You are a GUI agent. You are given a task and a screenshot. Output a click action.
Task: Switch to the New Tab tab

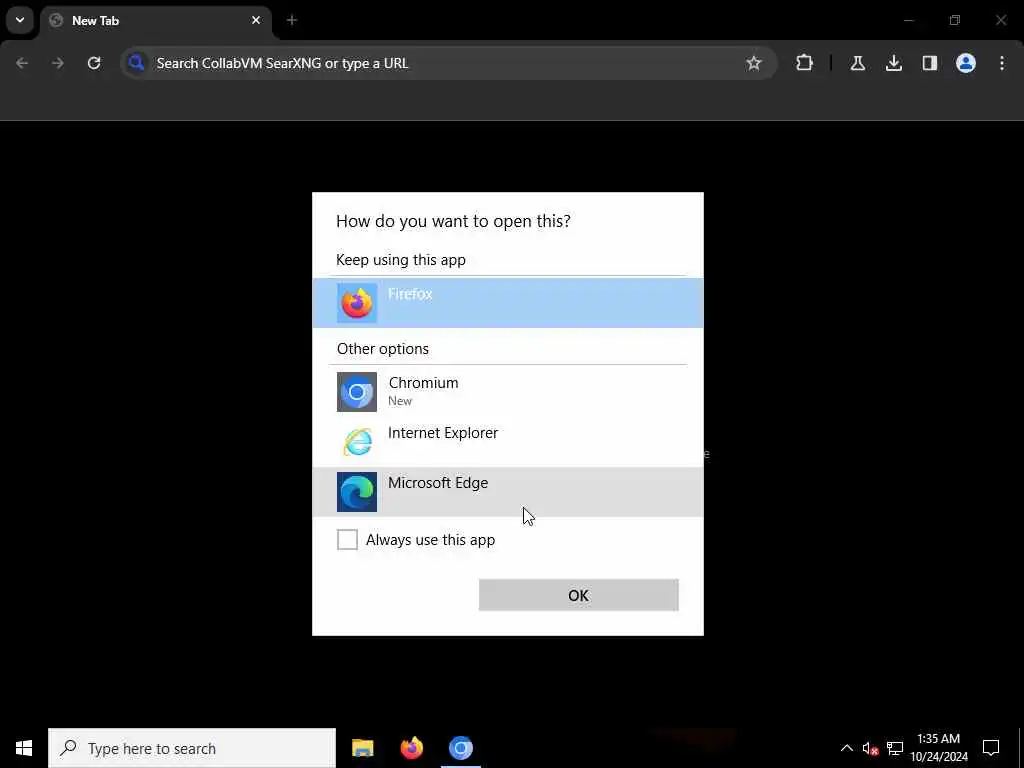pyautogui.click(x=156, y=21)
